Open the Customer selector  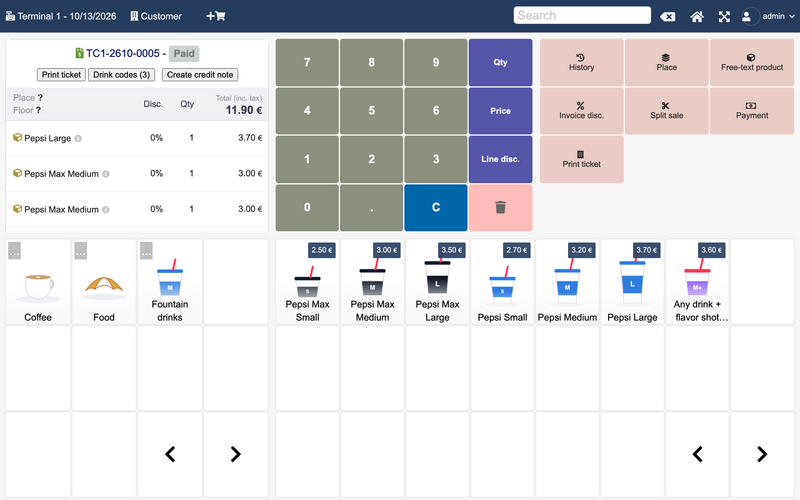(x=156, y=16)
